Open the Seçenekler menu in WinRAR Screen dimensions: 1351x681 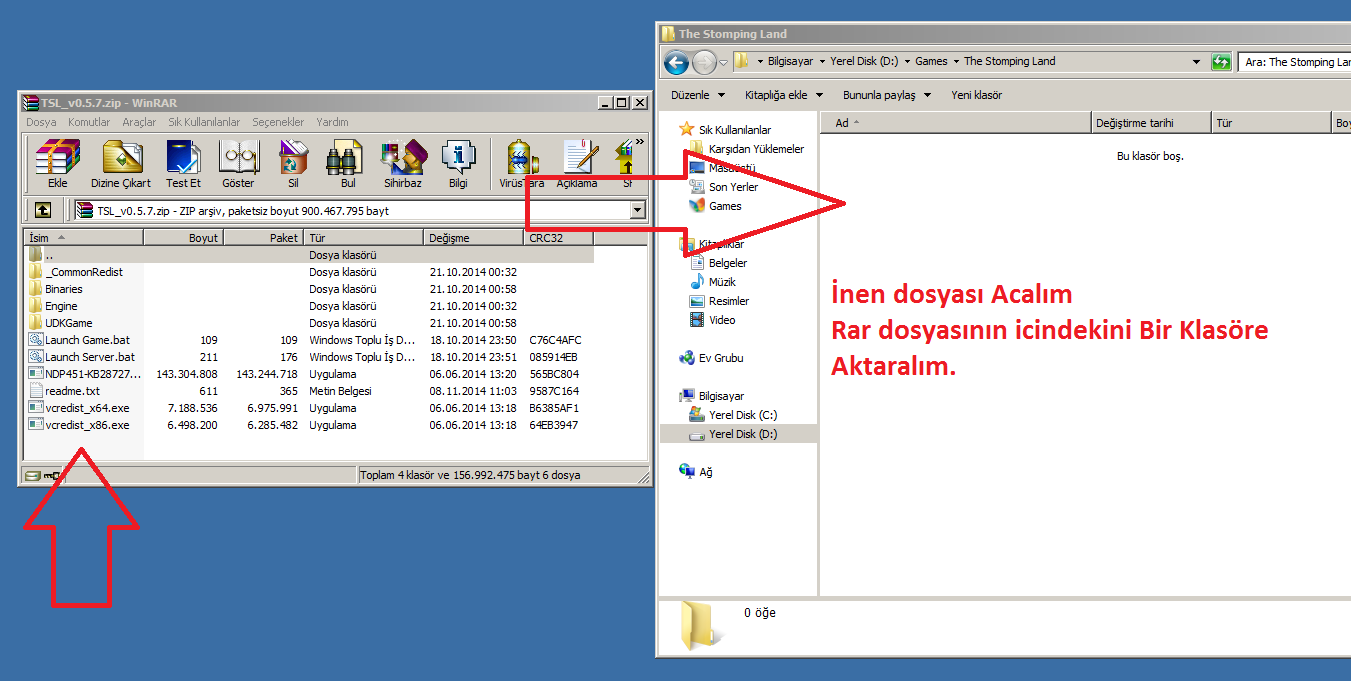(278, 122)
